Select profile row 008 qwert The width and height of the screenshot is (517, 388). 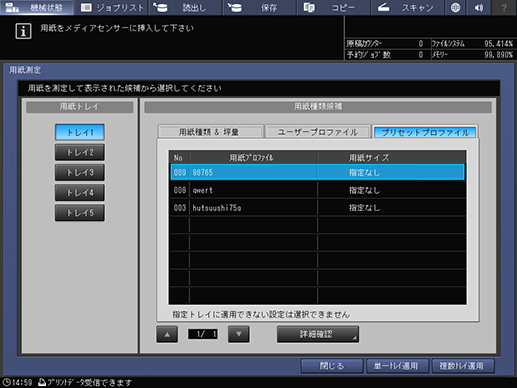317,190
